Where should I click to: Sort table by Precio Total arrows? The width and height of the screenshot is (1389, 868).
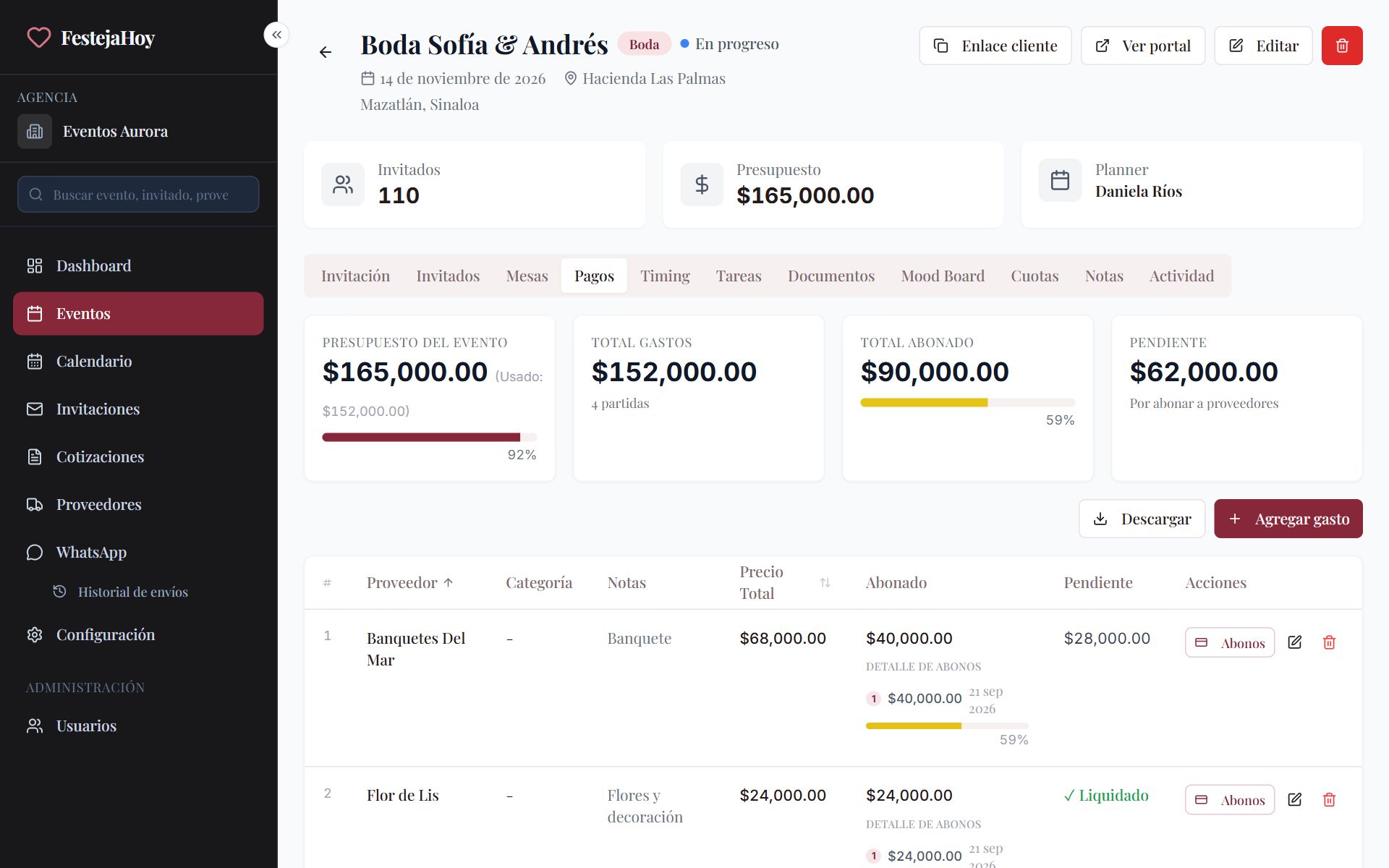[x=825, y=582]
